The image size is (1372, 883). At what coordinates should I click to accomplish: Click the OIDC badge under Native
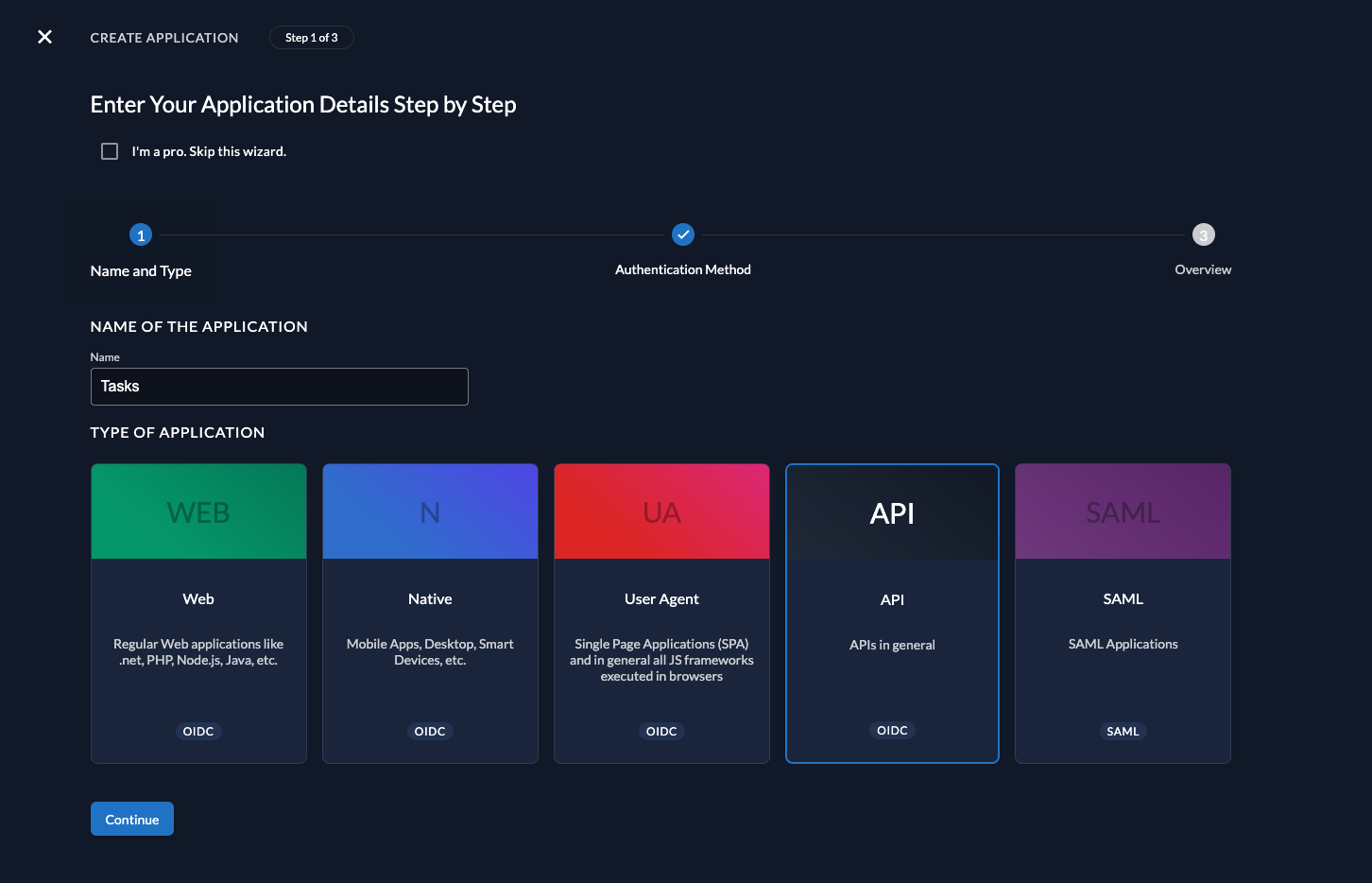pyautogui.click(x=430, y=731)
